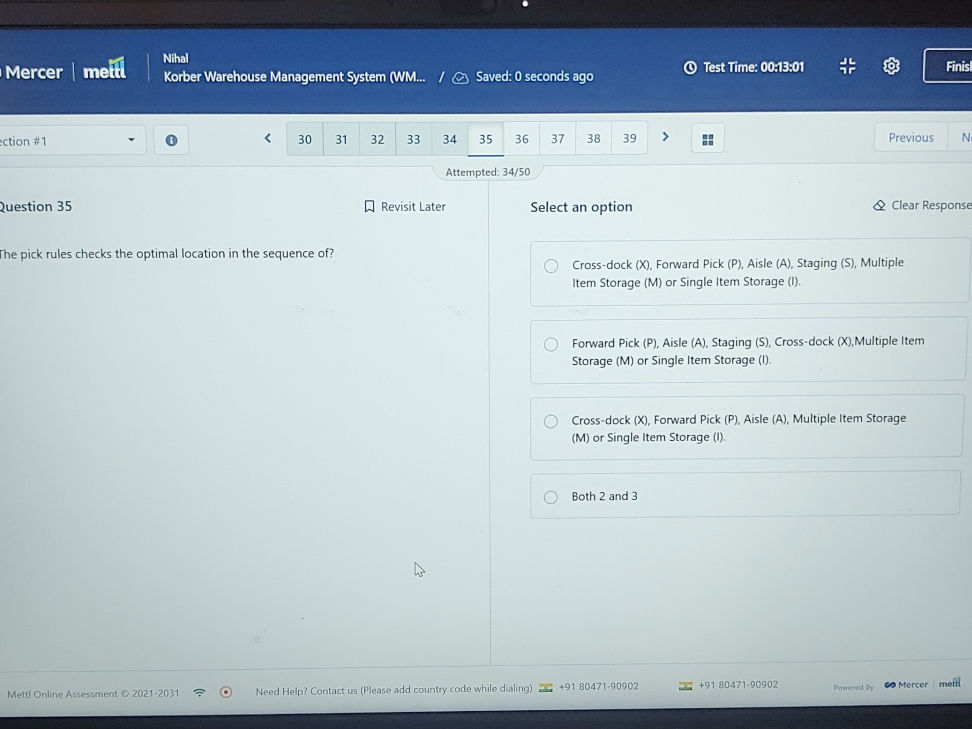Click the Test Time clock icon
The width and height of the screenshot is (972, 729).
pyautogui.click(x=690, y=67)
